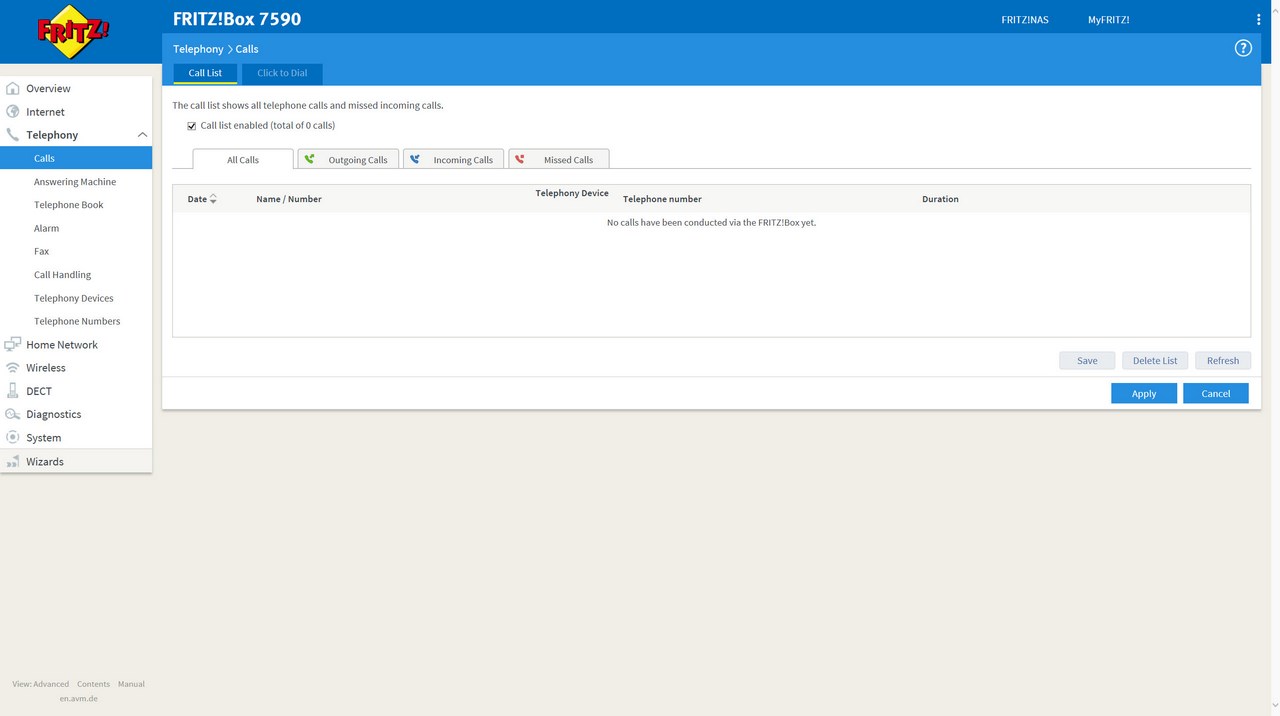Click the Telephony Device column header
Viewport: 1280px width, 716px height.
pyautogui.click(x=572, y=193)
